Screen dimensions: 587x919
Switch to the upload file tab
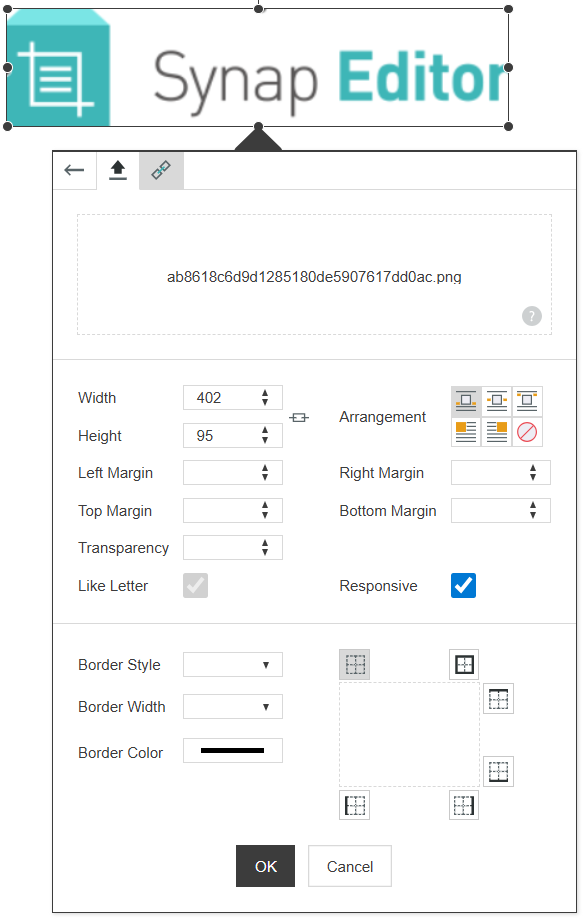[x=118, y=171]
